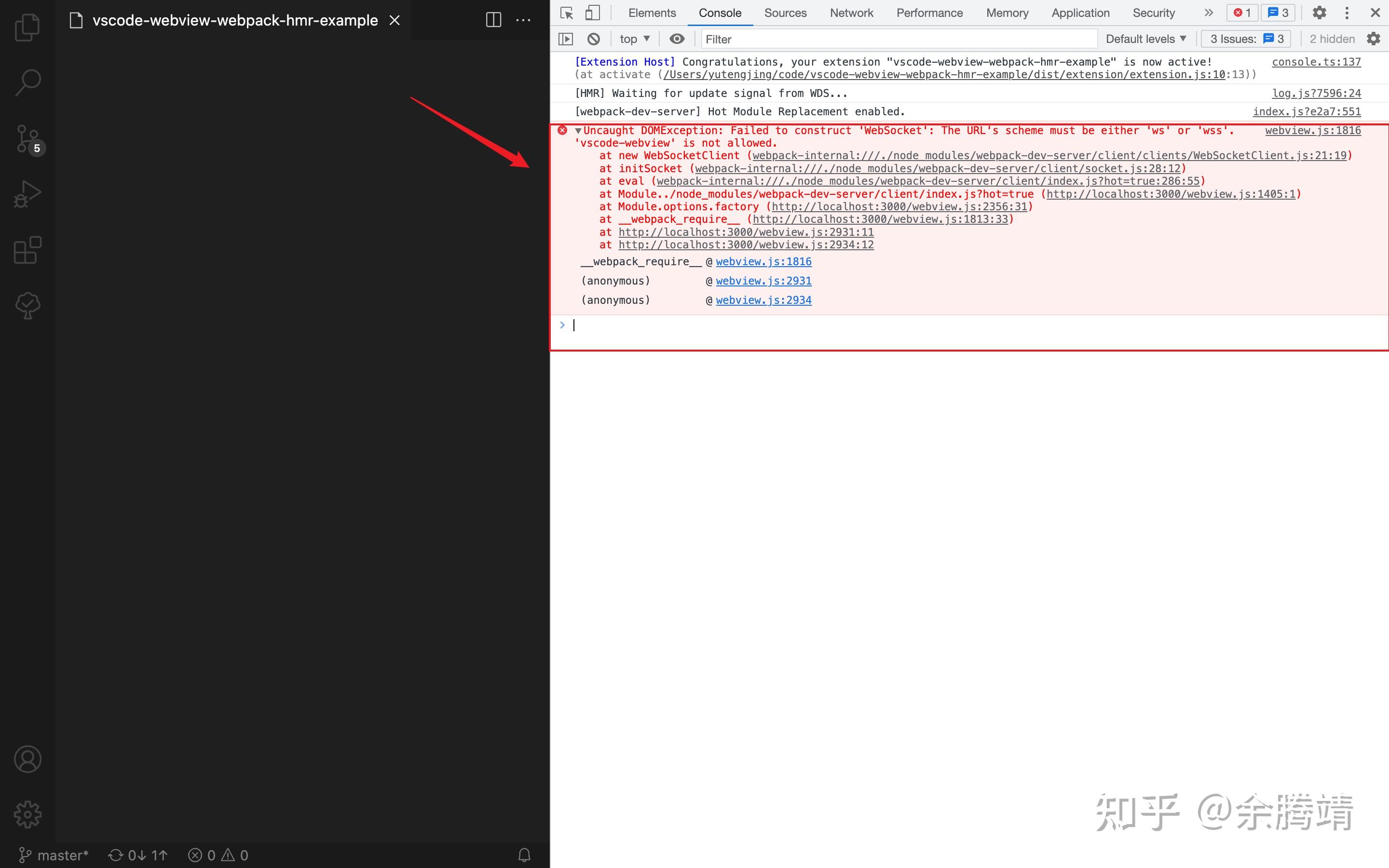Click the split editor right icon
Screen dimensions: 1389x868
coord(493,20)
